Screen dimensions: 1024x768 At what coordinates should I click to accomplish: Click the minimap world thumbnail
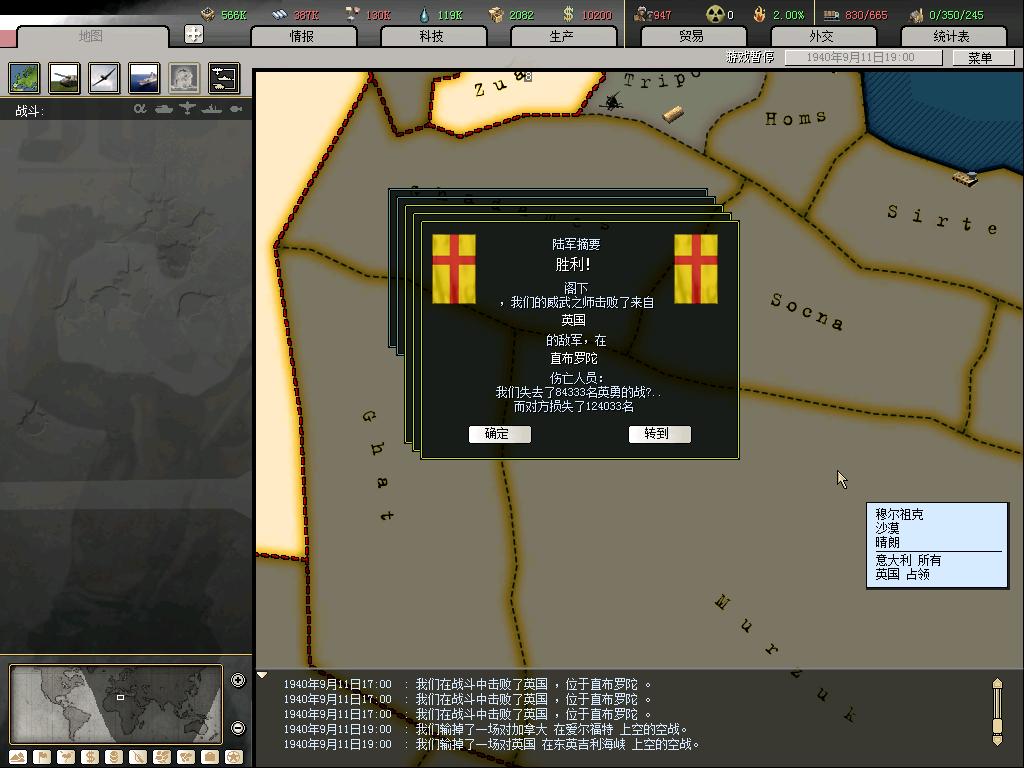[x=116, y=704]
